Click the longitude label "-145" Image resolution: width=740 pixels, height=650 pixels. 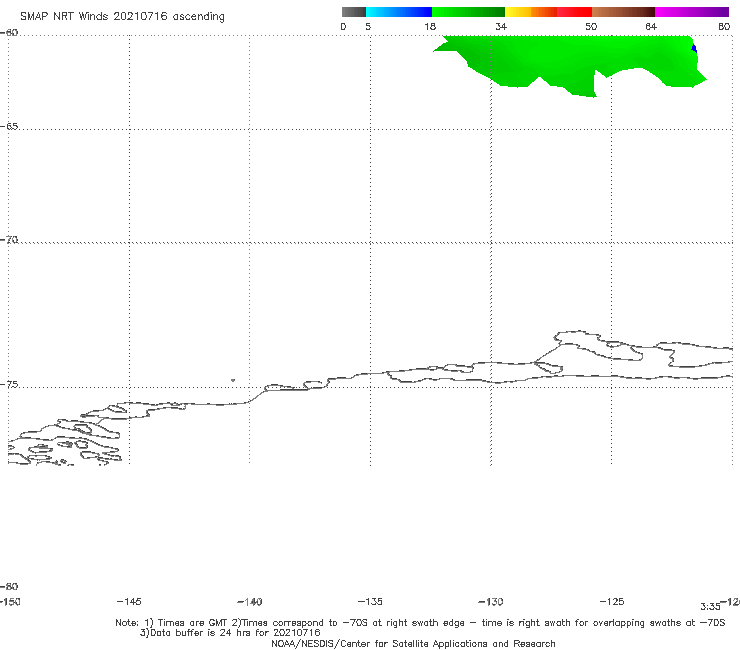tap(129, 602)
